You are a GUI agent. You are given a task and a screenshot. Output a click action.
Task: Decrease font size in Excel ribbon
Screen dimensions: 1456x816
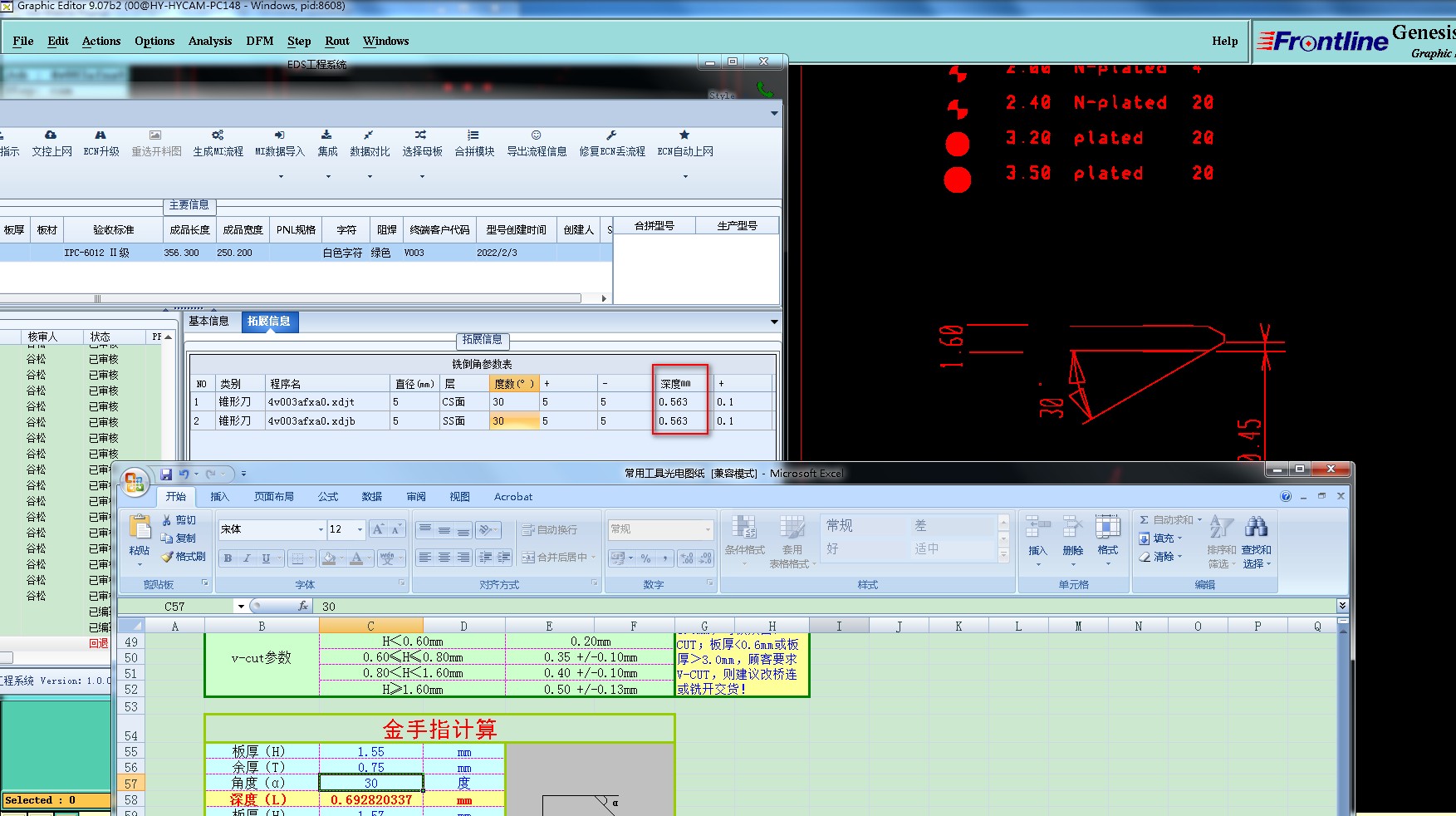tap(396, 529)
